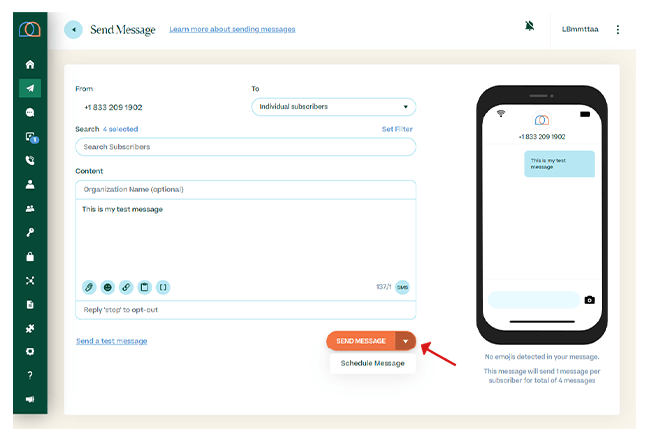649x444 pixels.
Task: Click the Set Filter link
Action: coord(396,129)
